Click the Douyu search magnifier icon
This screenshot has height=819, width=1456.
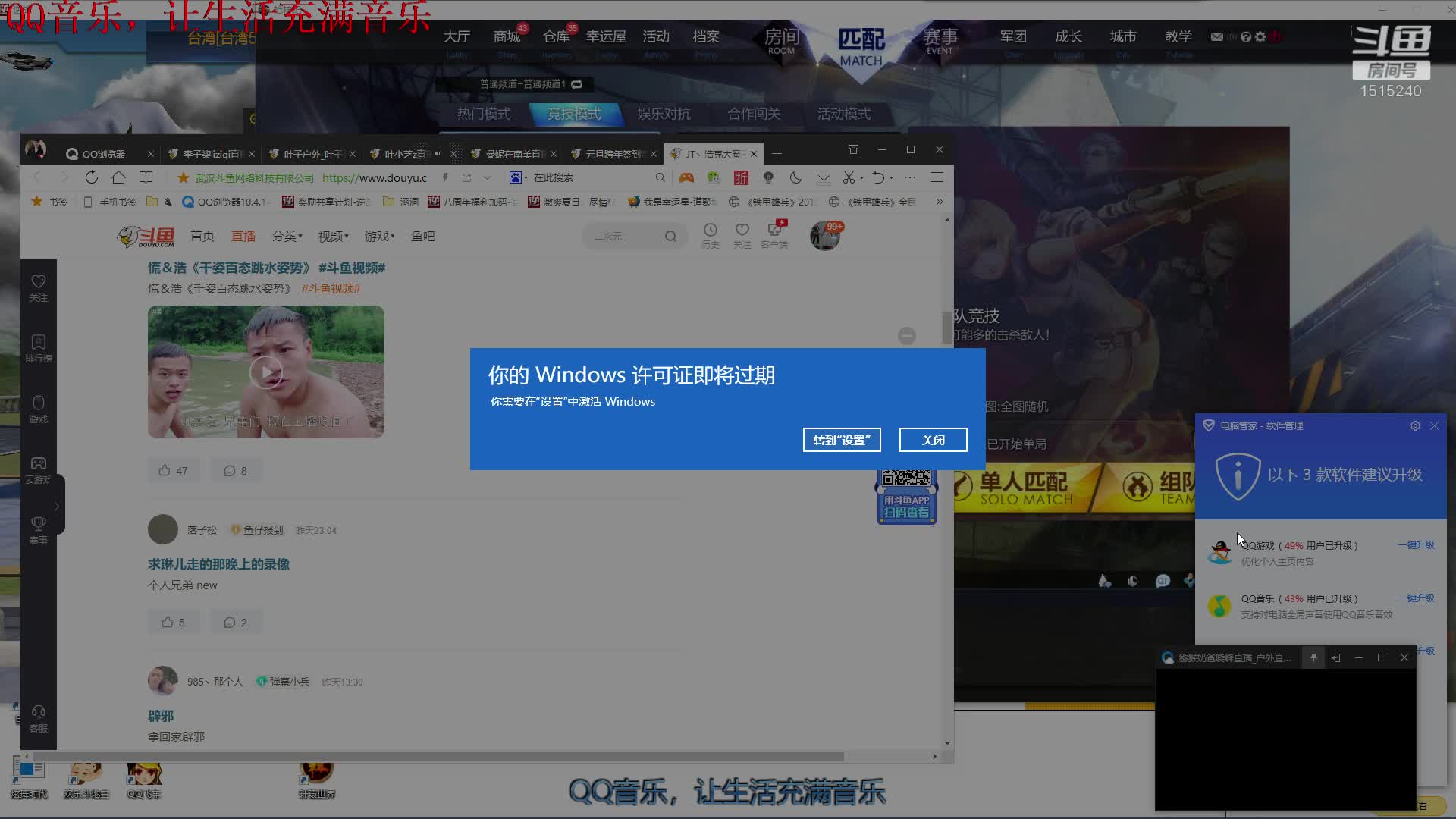point(670,237)
